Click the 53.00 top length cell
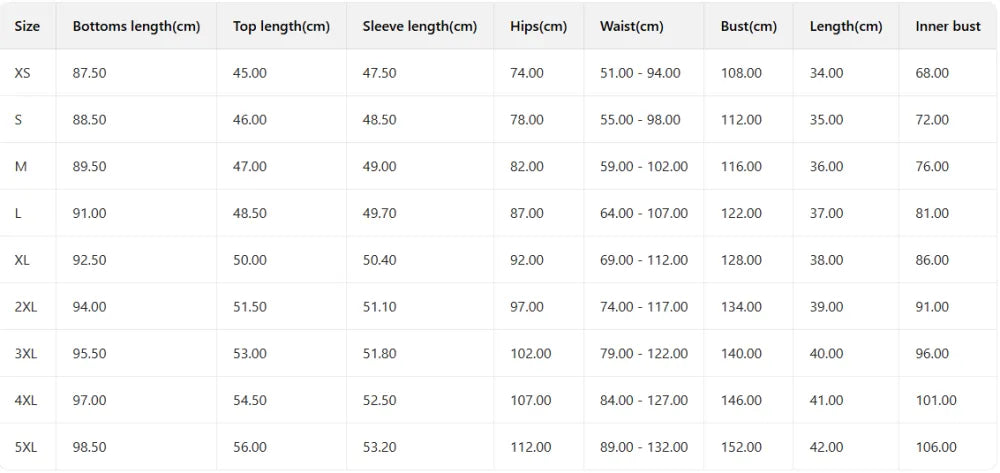This screenshot has height=473, width=1000. coord(249,354)
